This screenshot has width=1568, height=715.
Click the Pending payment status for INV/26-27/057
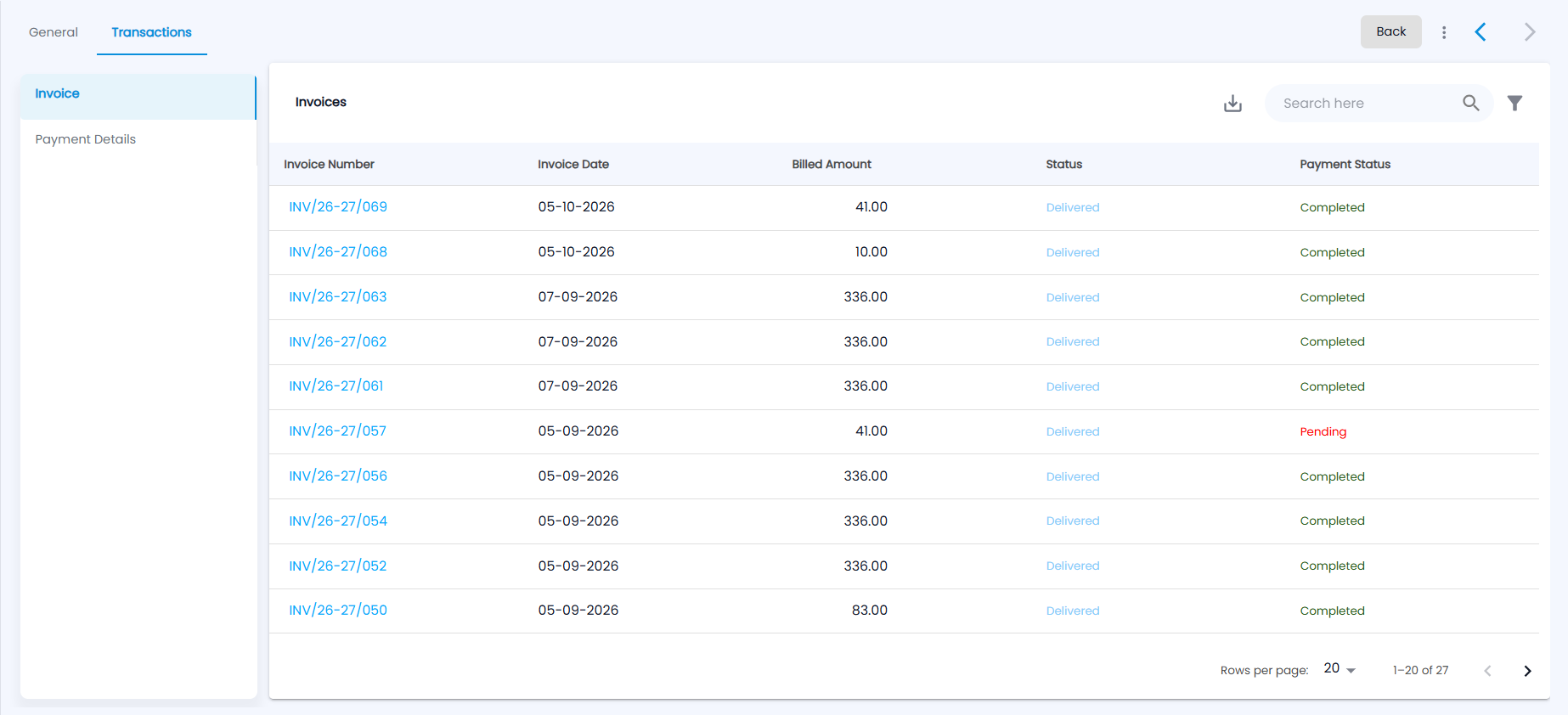[1323, 432]
